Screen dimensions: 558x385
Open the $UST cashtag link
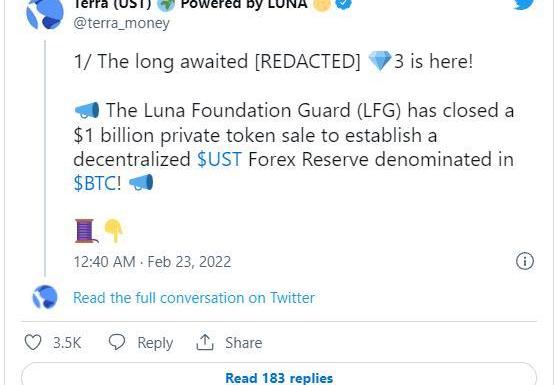coord(220,159)
